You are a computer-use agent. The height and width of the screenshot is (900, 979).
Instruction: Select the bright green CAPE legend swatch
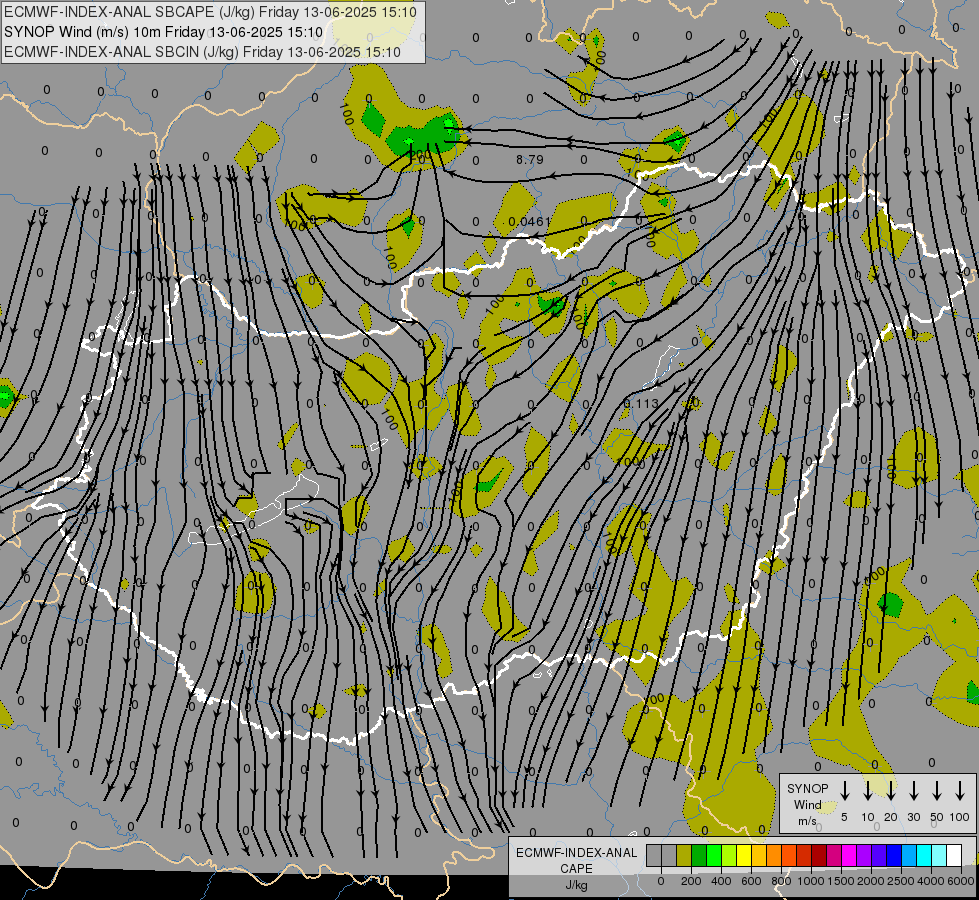(x=714, y=856)
